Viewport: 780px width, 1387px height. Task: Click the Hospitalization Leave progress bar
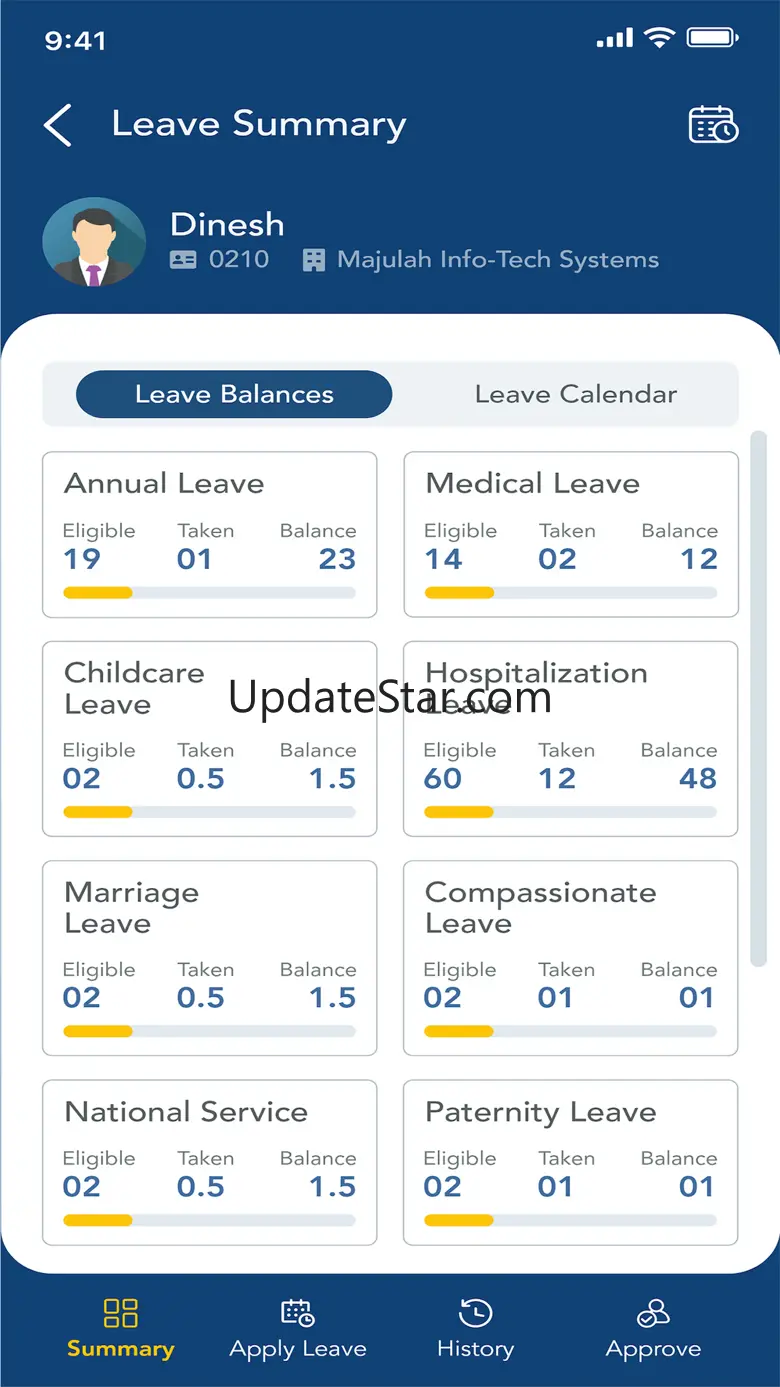571,812
